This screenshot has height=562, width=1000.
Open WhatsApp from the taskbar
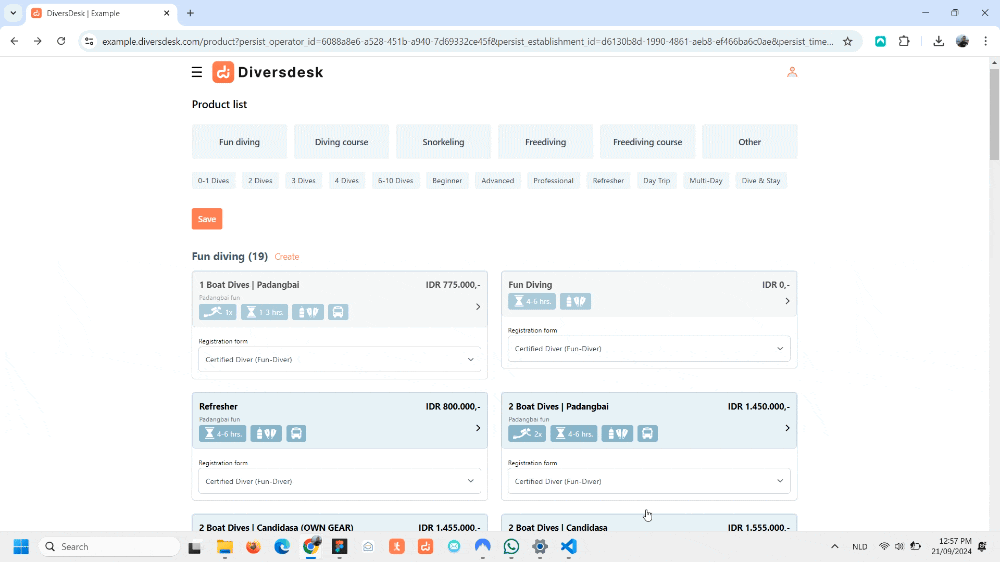pyautogui.click(x=511, y=547)
